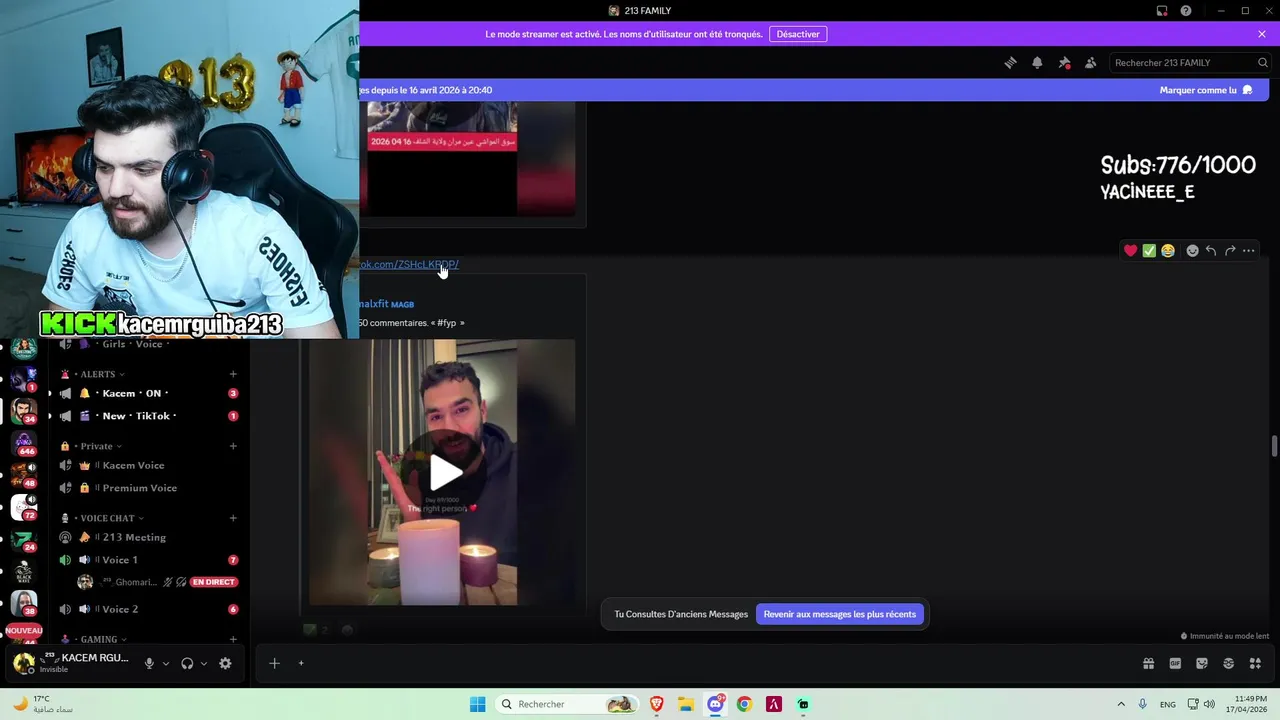Expand headphones output options arrow

pyautogui.click(x=204, y=663)
